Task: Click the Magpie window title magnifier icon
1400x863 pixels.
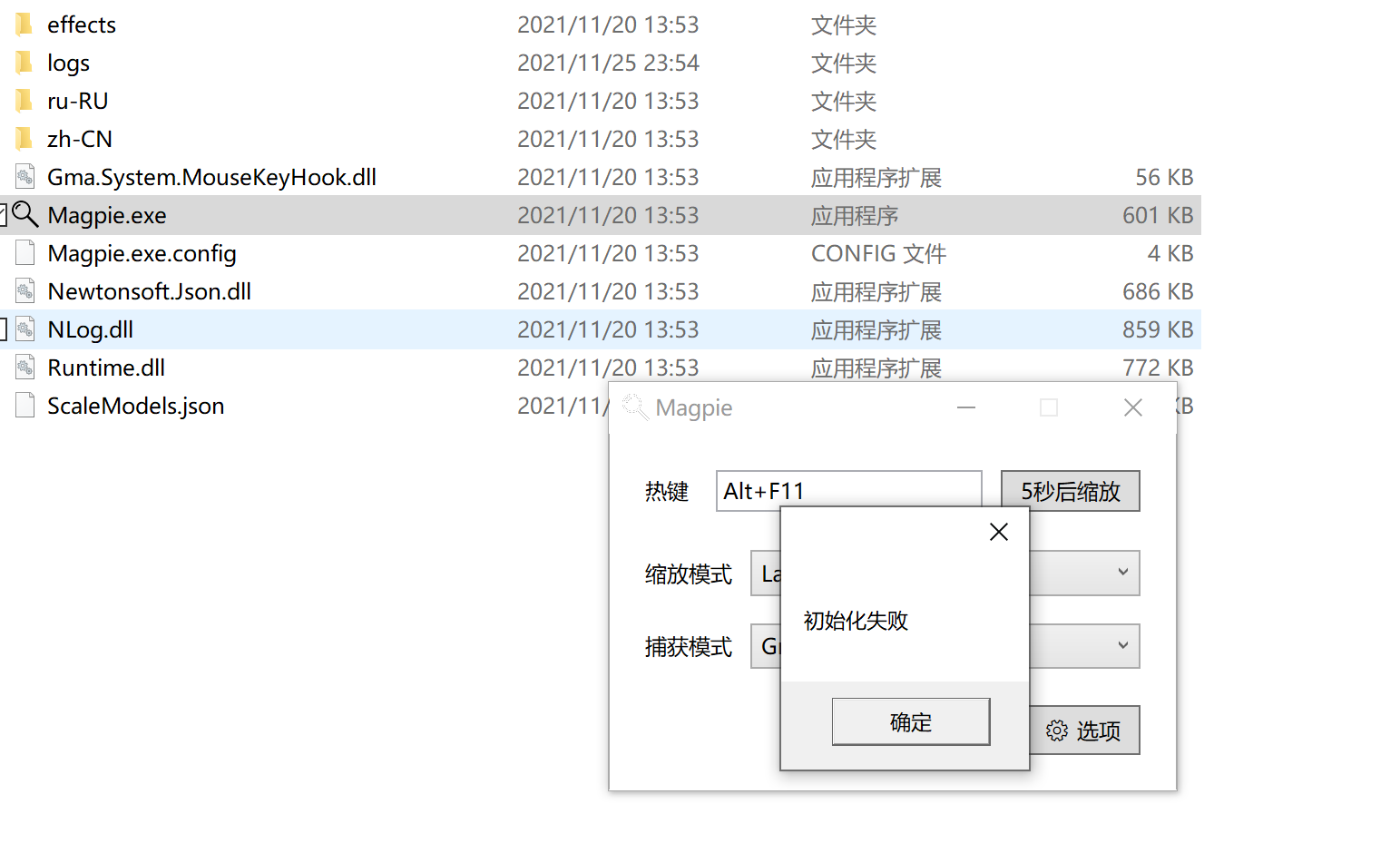Action: coord(635,407)
